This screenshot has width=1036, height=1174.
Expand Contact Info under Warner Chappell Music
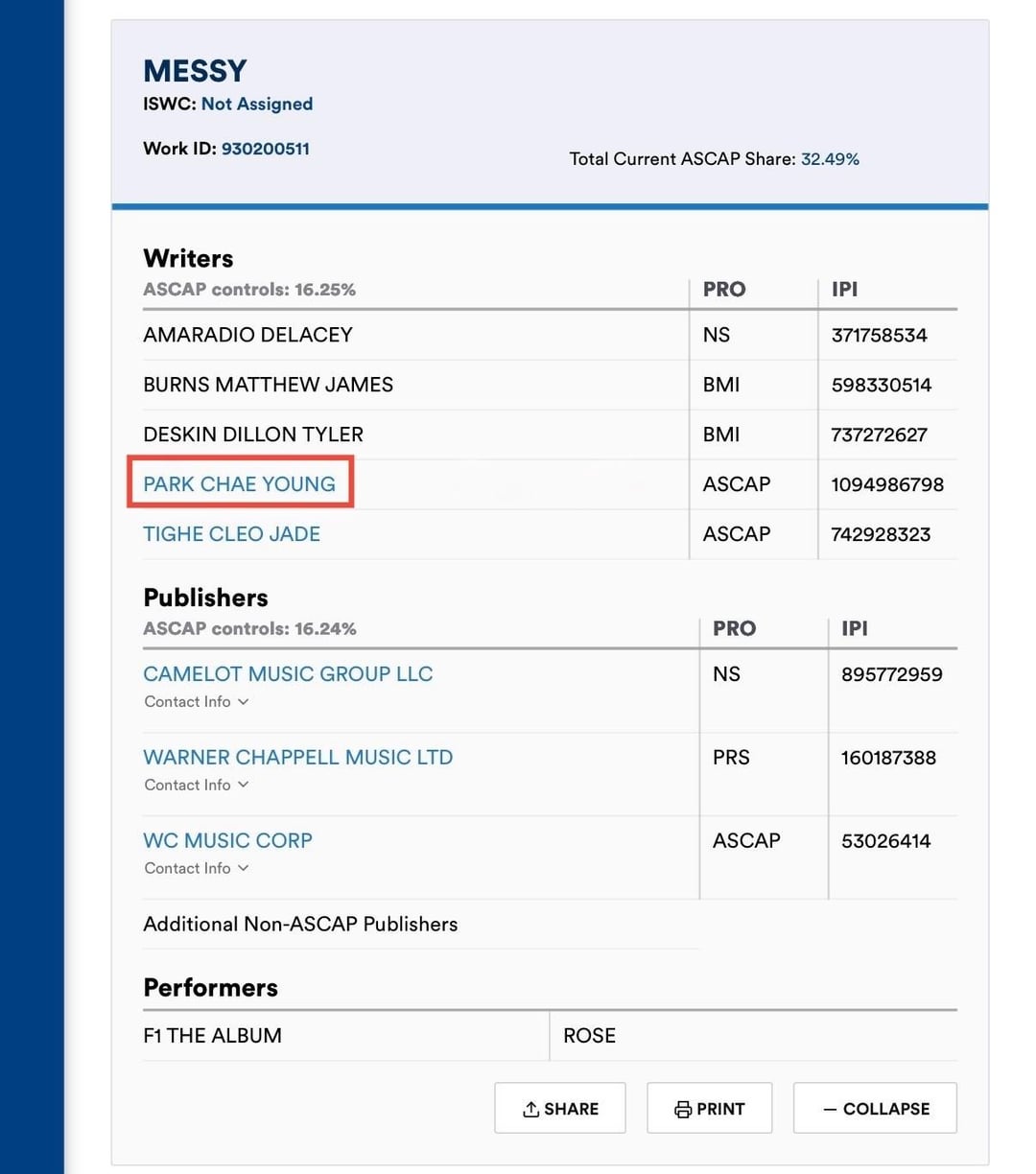pos(197,786)
